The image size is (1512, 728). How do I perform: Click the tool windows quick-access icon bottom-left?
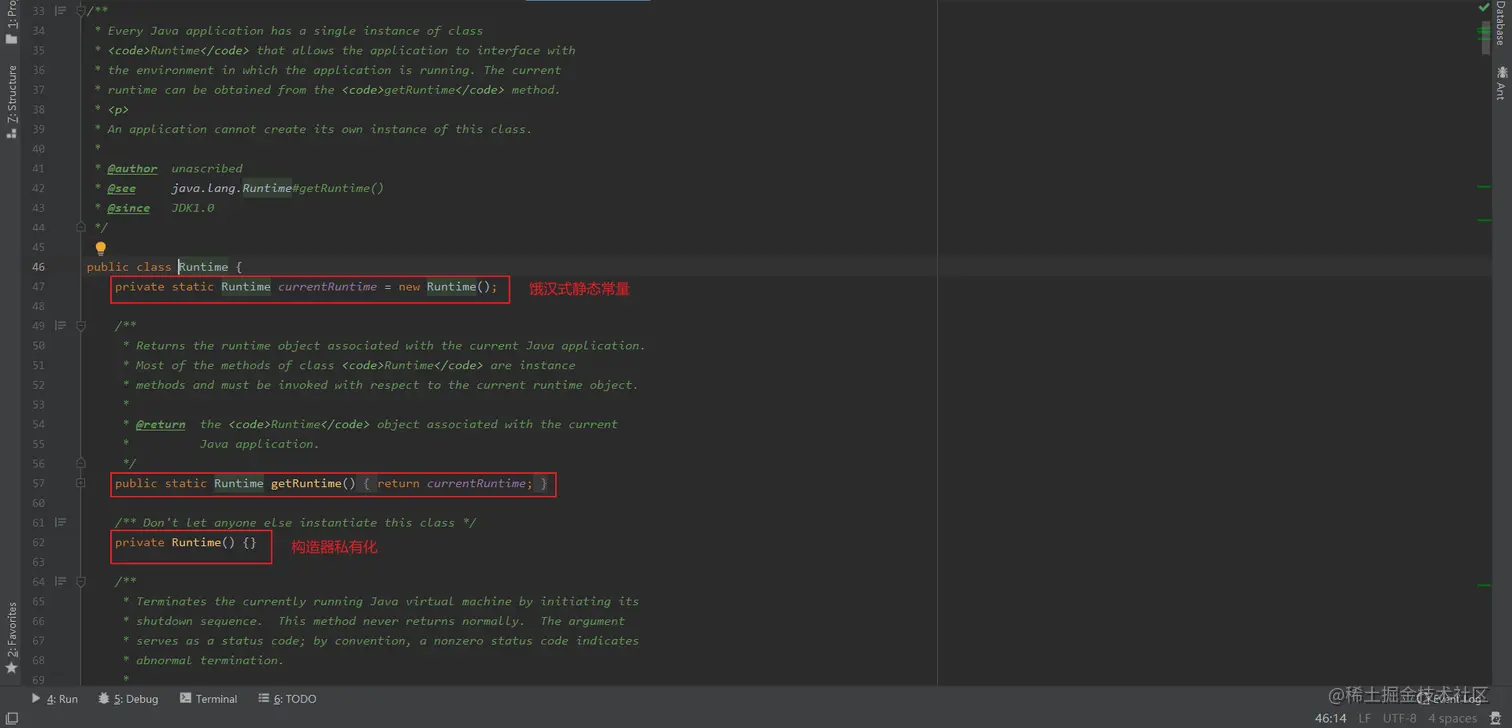pyautogui.click(x=12, y=718)
